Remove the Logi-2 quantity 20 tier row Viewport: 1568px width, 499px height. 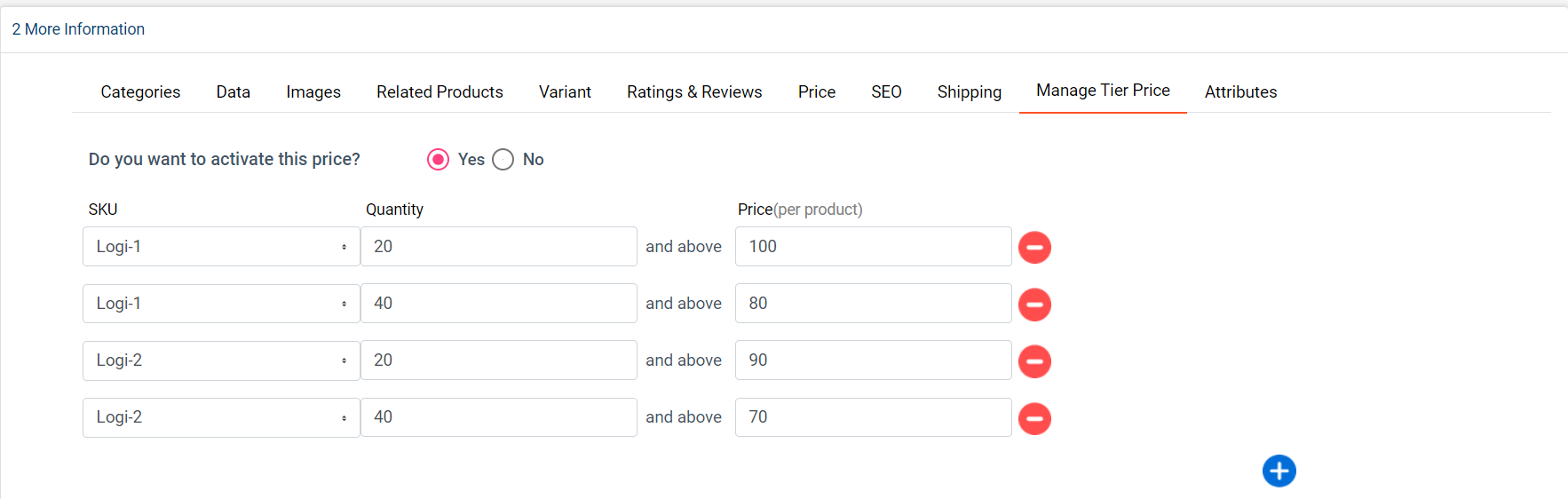[x=1034, y=360]
